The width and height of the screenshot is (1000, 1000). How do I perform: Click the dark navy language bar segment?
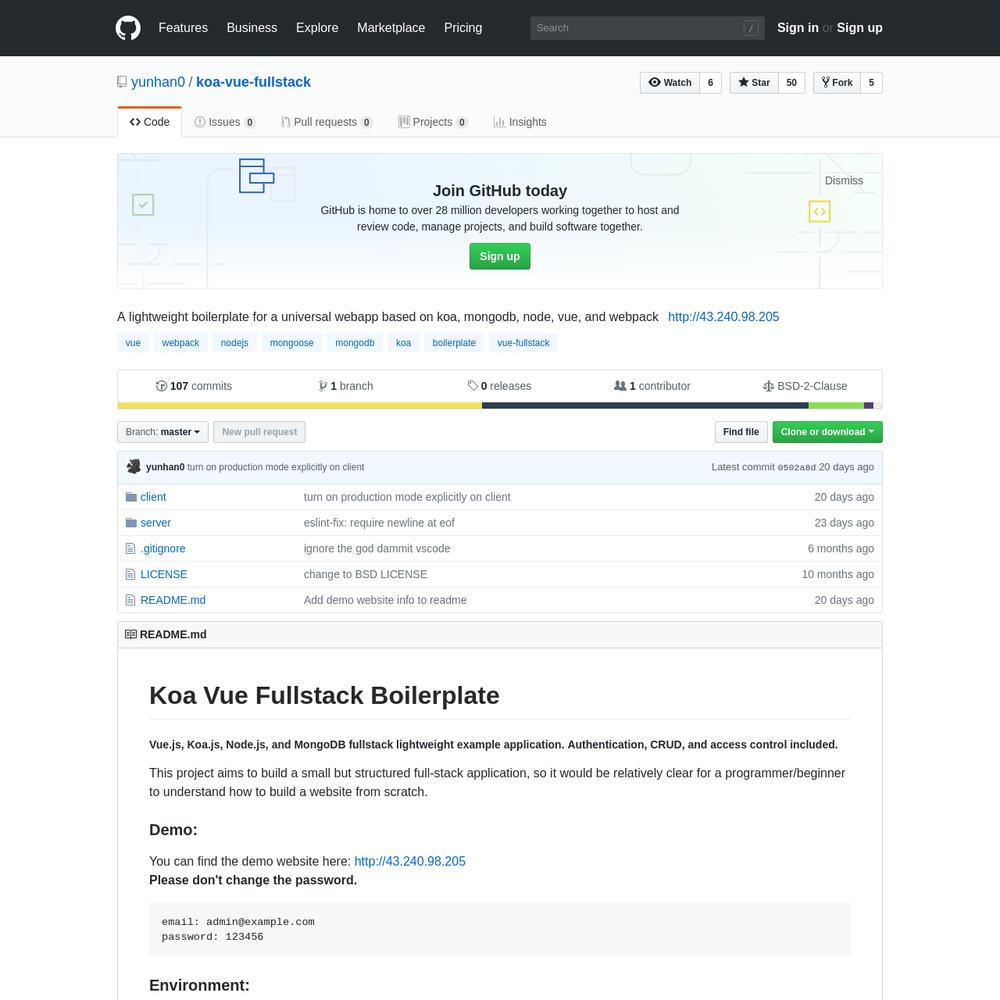pos(645,406)
